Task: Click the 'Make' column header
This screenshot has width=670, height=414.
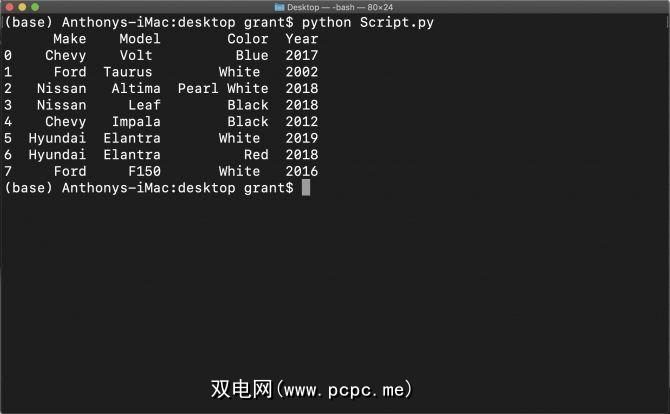Action: pyautogui.click(x=70, y=39)
